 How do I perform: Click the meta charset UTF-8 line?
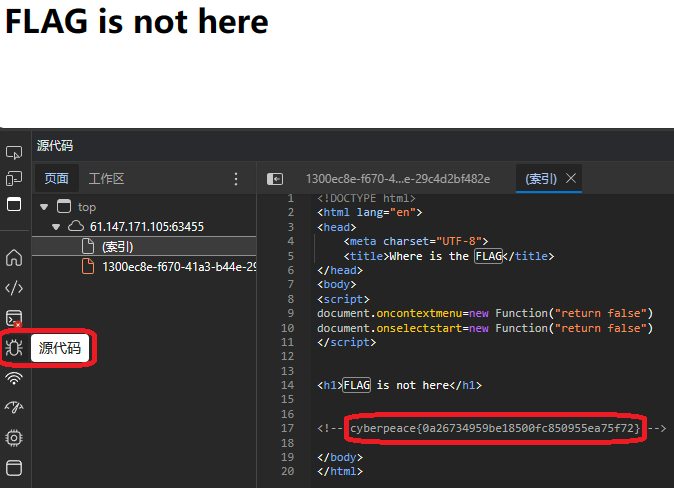pyautogui.click(x=416, y=241)
